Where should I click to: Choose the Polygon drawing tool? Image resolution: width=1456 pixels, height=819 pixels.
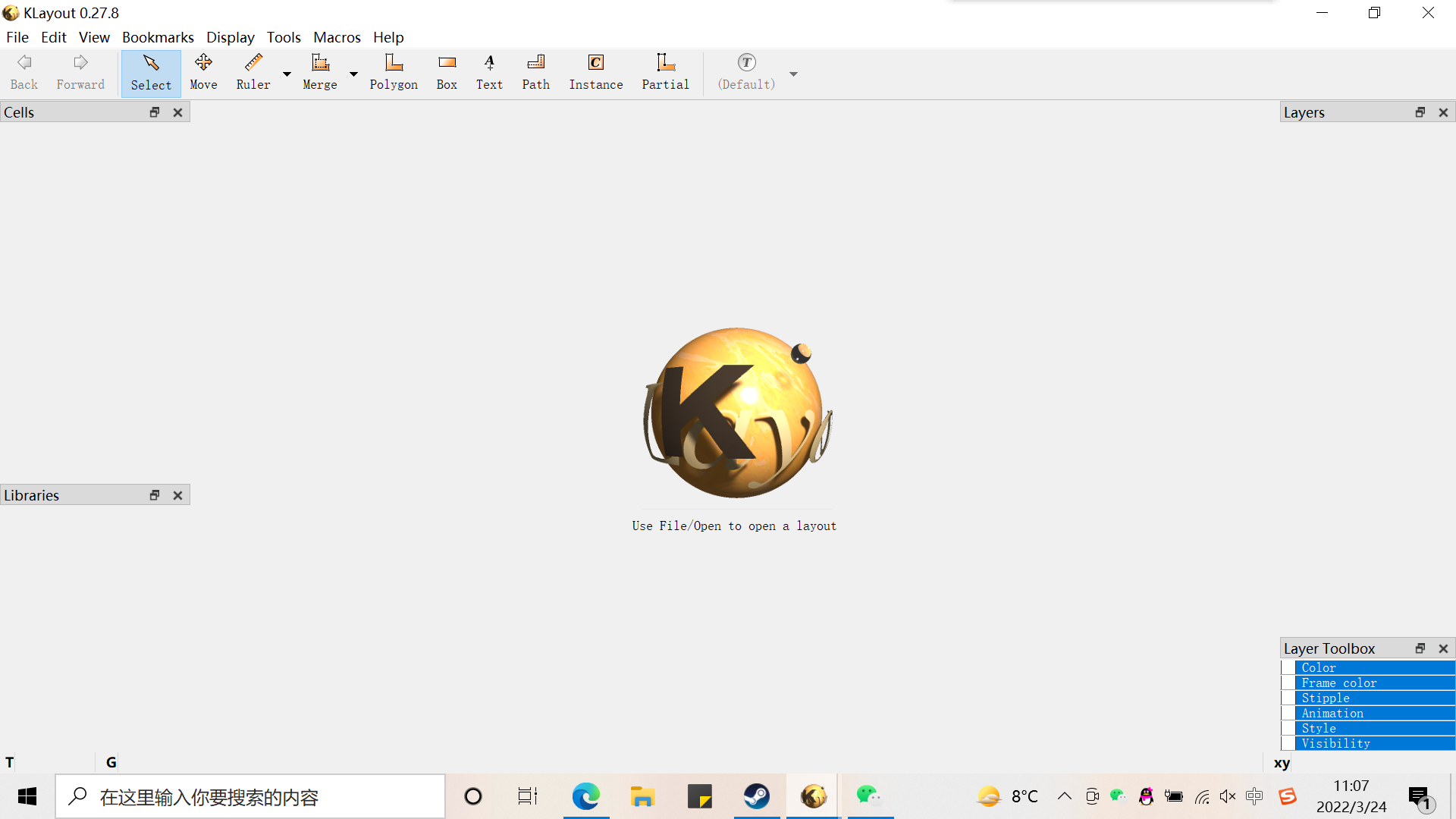tap(394, 73)
